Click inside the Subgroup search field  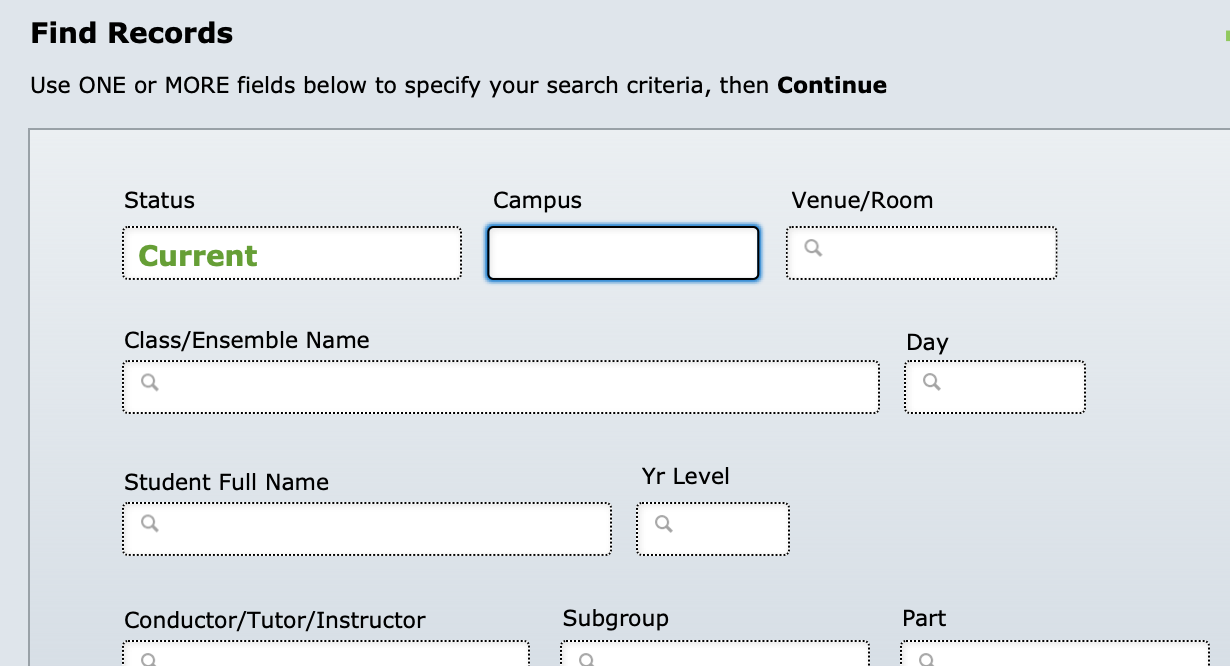pyautogui.click(x=715, y=654)
